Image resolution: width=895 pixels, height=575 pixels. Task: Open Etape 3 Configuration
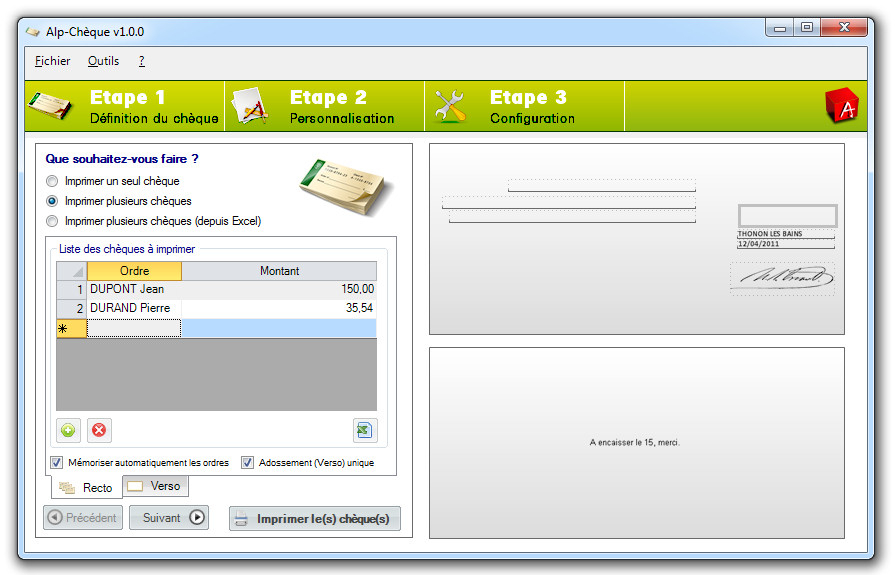tap(525, 106)
